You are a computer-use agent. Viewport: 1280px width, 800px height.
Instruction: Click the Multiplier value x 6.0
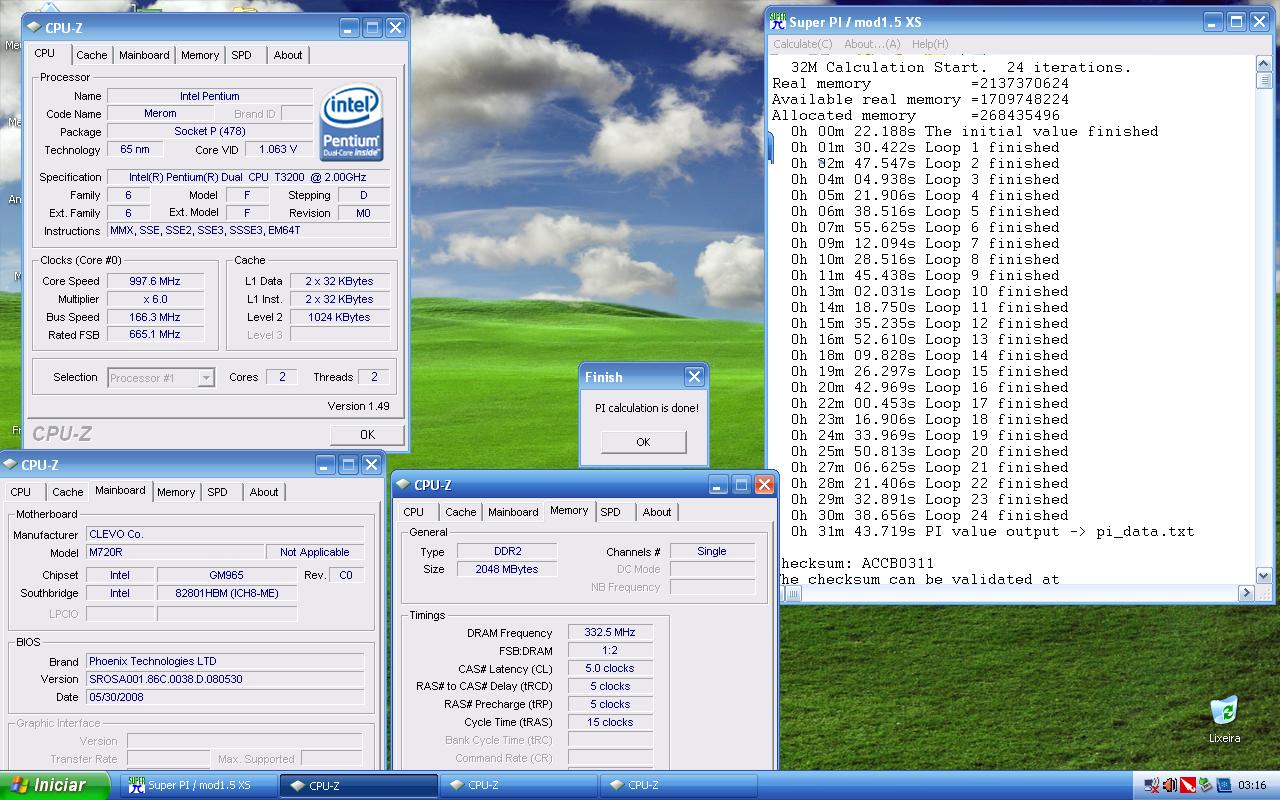pyautogui.click(x=157, y=299)
